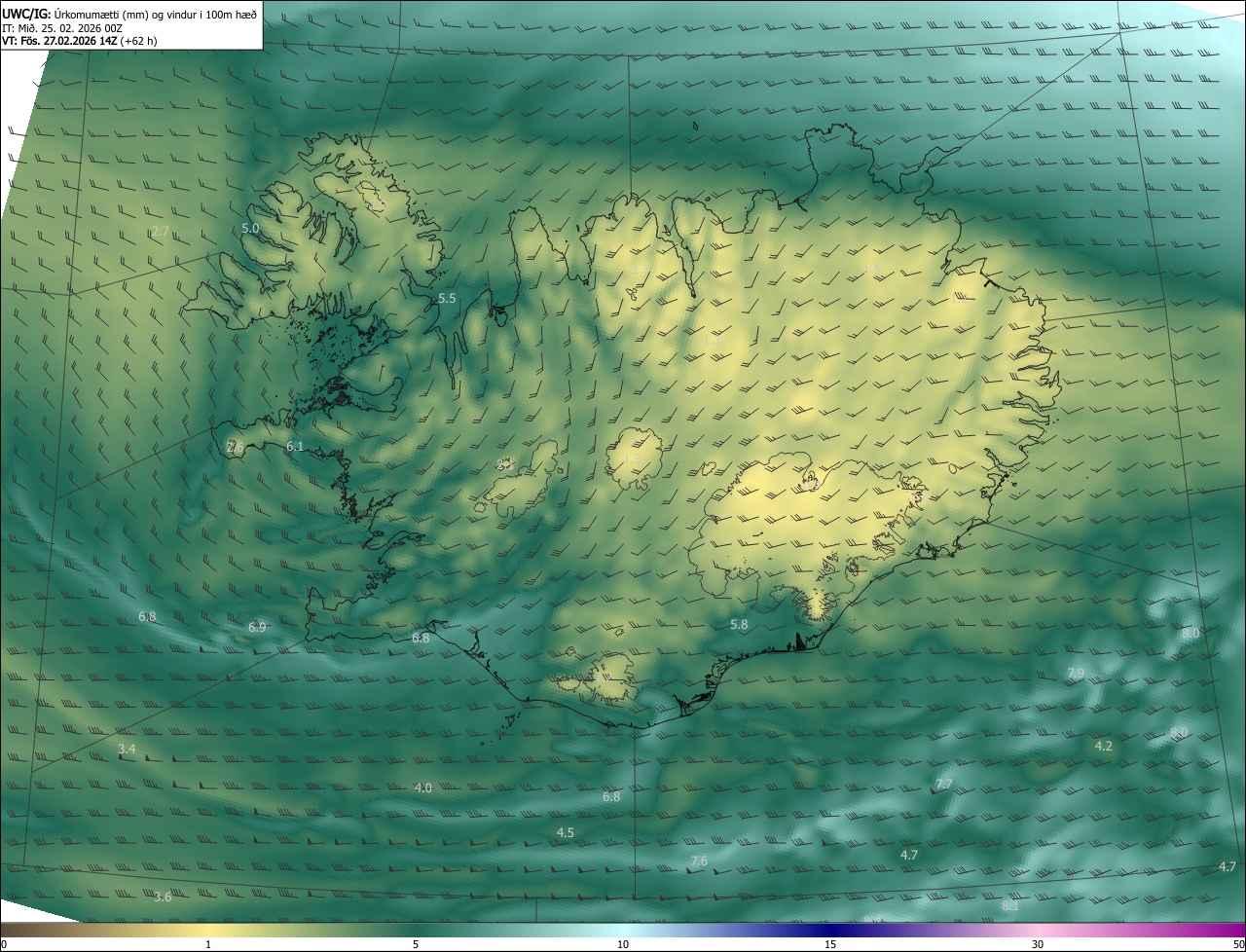Click the map value label "8.1"
Screen dimensions: 1246x952
pos(1010,905)
